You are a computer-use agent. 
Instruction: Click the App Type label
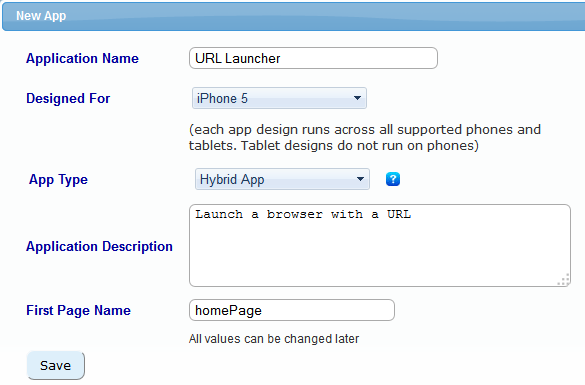tap(58, 179)
